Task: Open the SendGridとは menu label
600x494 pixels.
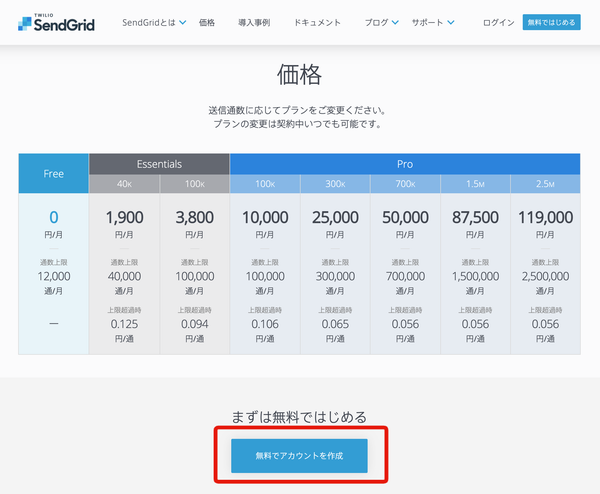Action: coord(149,23)
